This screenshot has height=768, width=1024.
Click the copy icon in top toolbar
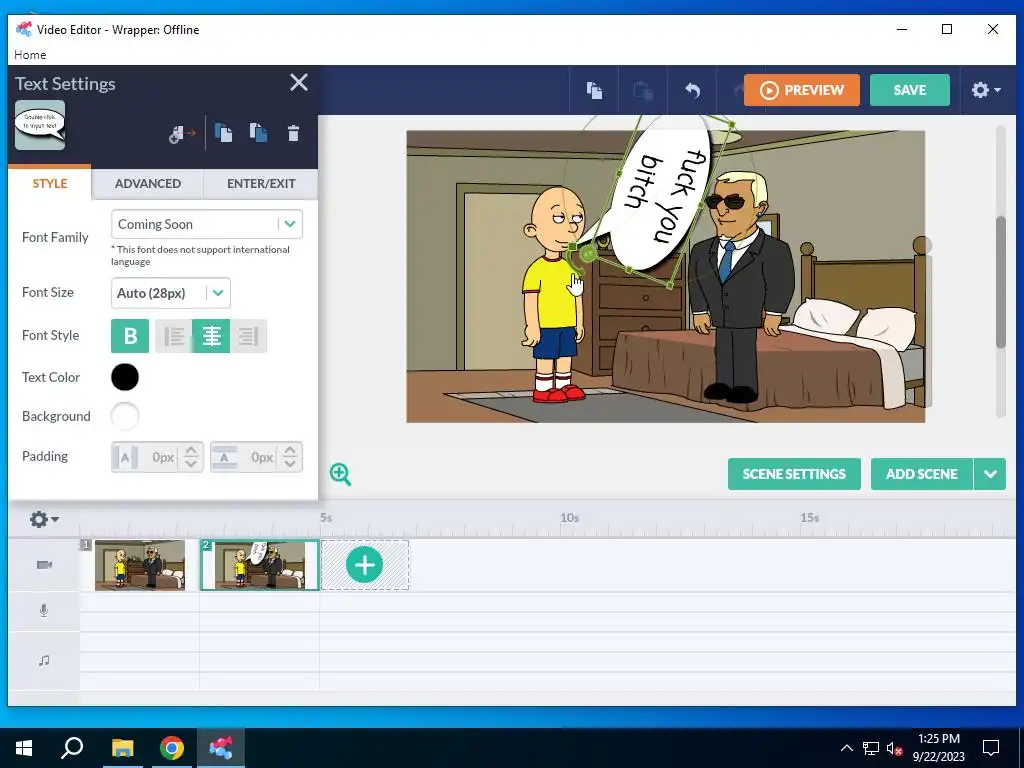click(594, 90)
